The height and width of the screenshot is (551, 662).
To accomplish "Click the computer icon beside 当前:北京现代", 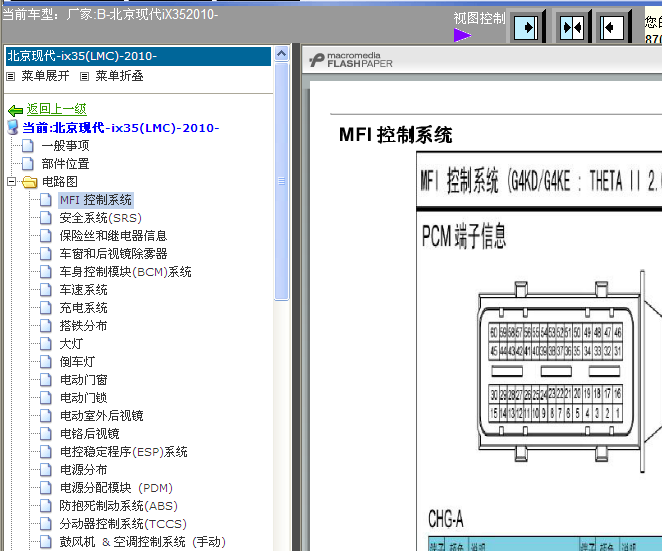I will point(13,127).
